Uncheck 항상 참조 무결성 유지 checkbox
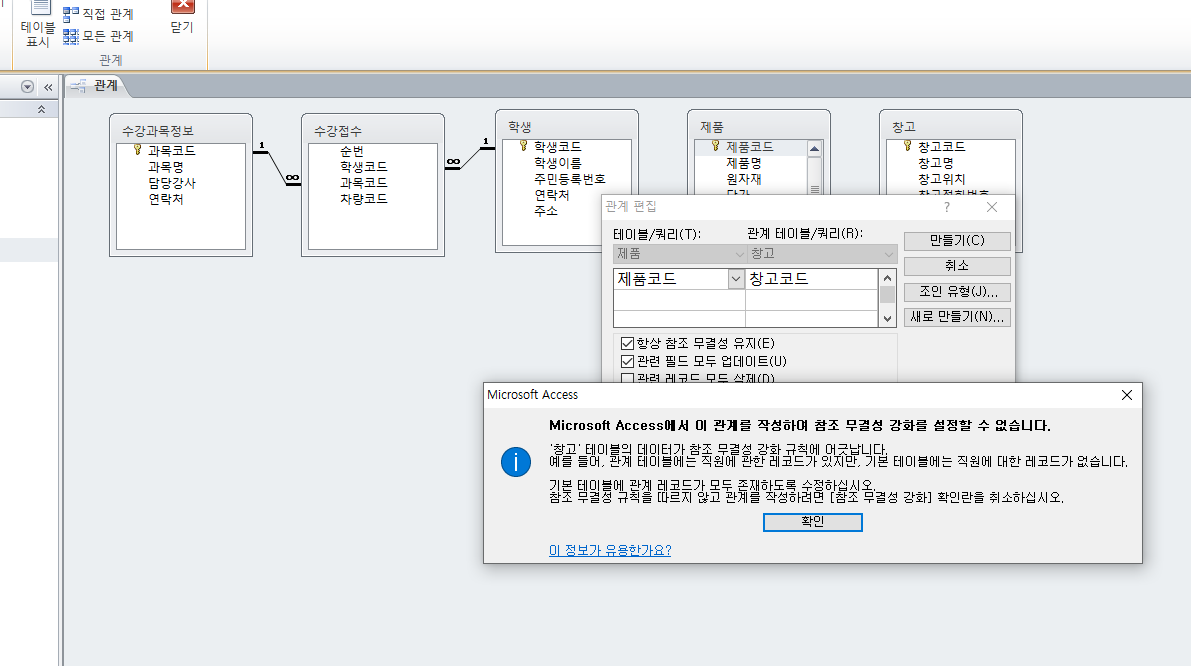This screenshot has height=666, width=1191. pyautogui.click(x=628, y=343)
